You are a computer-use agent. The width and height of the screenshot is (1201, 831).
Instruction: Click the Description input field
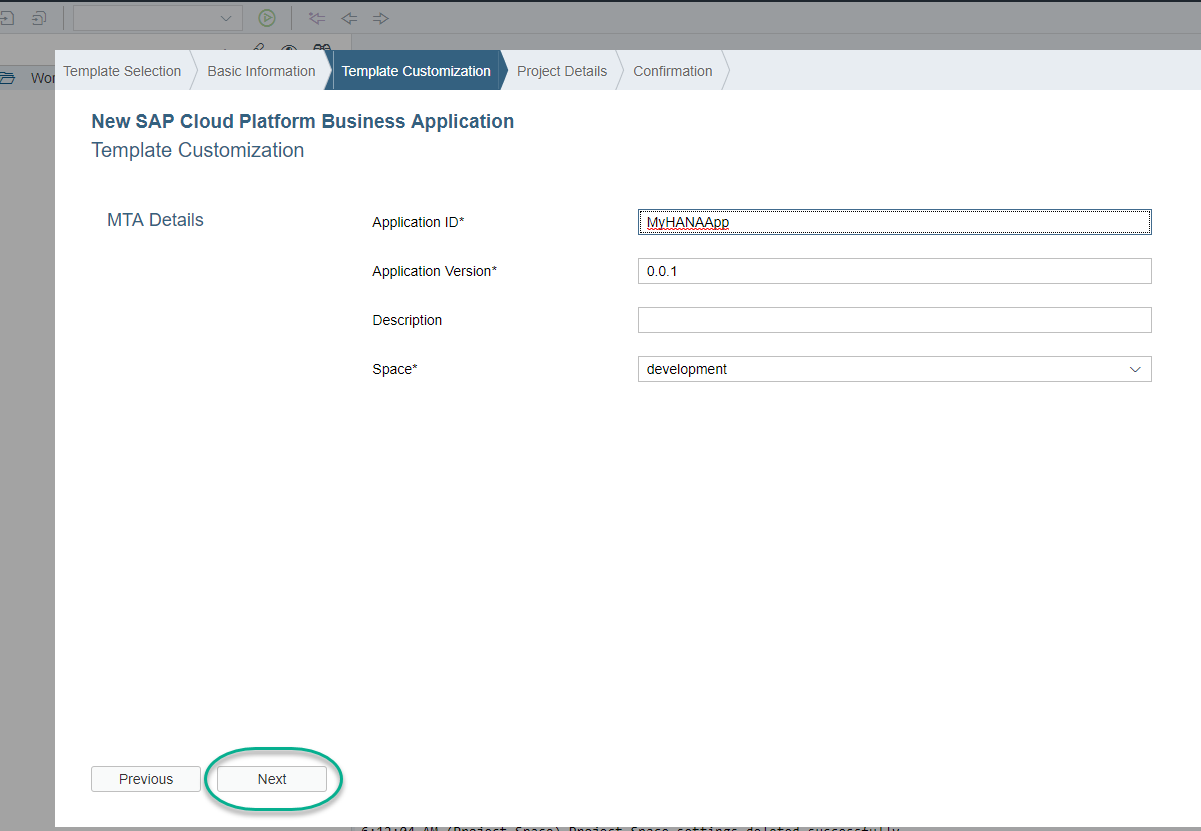click(x=894, y=320)
